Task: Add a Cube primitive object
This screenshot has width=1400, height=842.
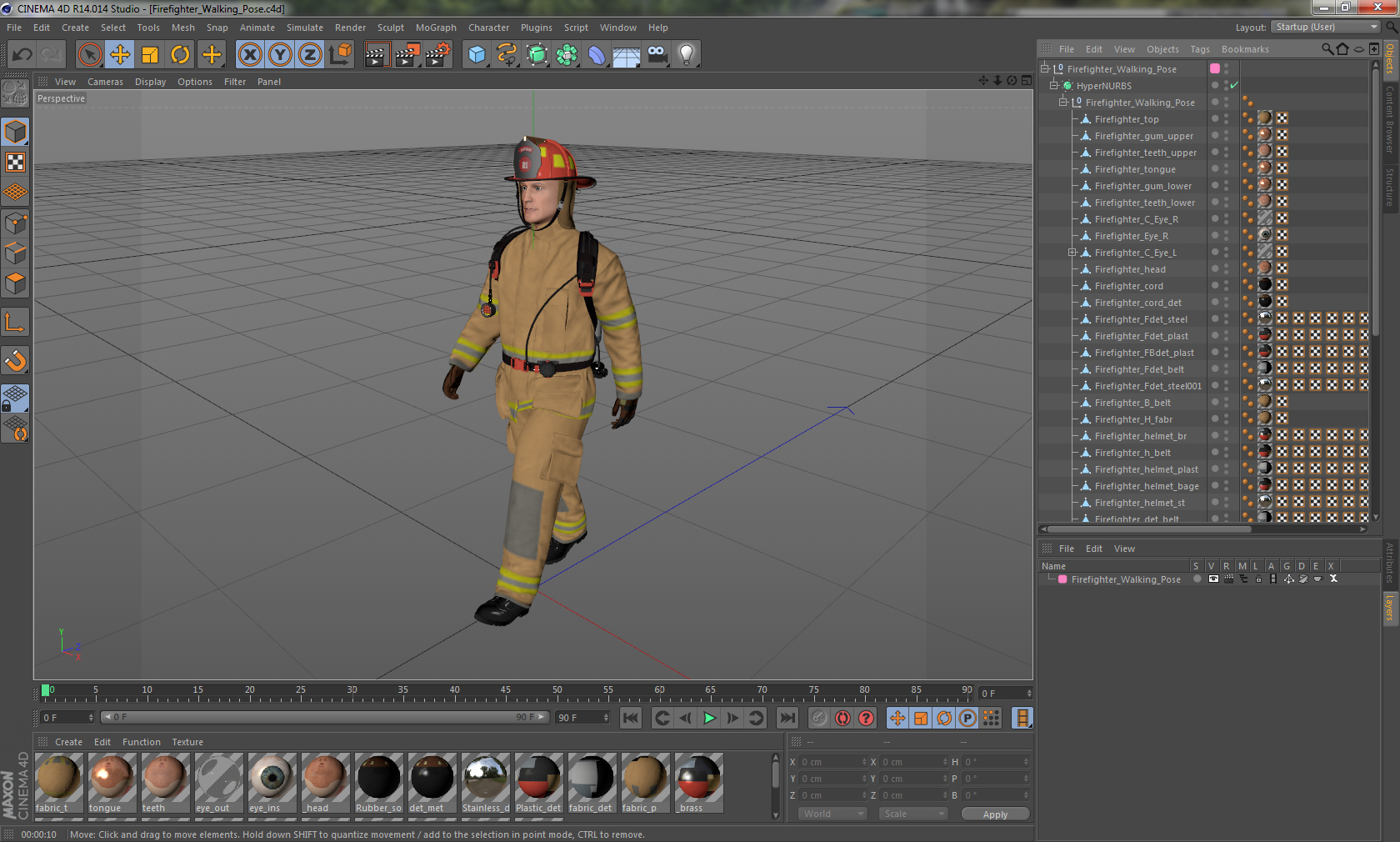Action: (x=477, y=55)
